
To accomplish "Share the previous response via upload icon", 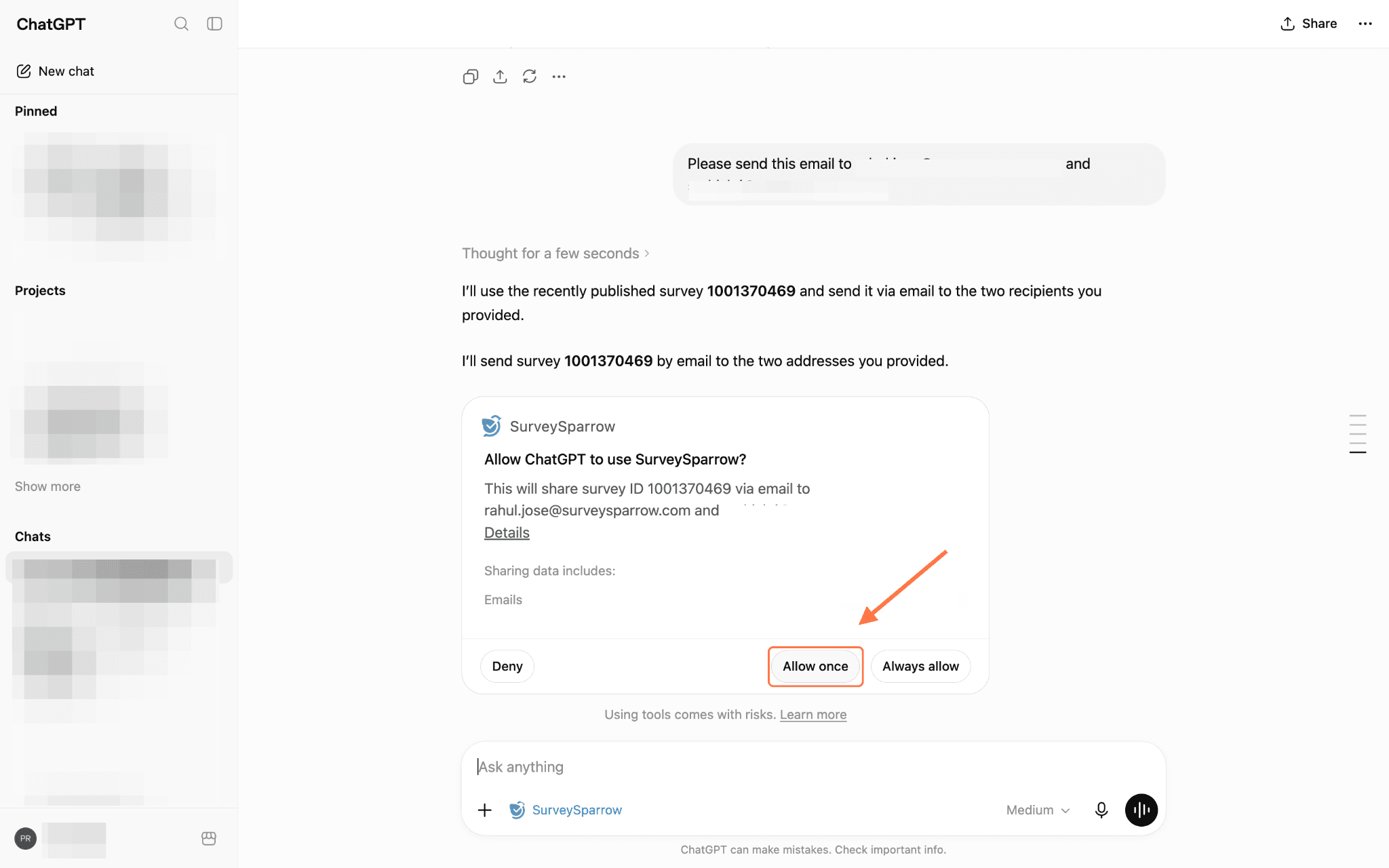I will [x=500, y=77].
